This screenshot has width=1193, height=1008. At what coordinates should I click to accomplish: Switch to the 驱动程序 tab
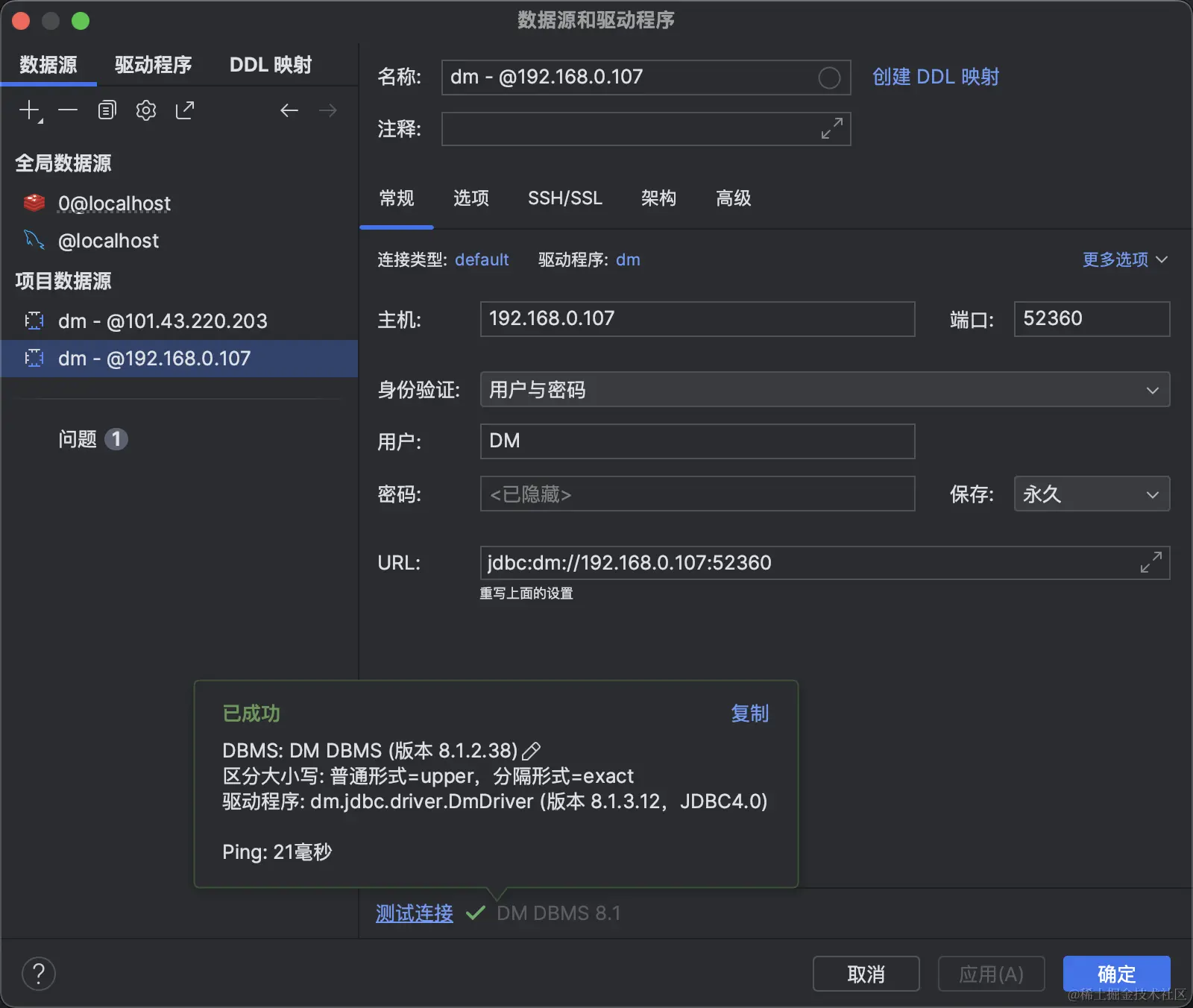(153, 65)
